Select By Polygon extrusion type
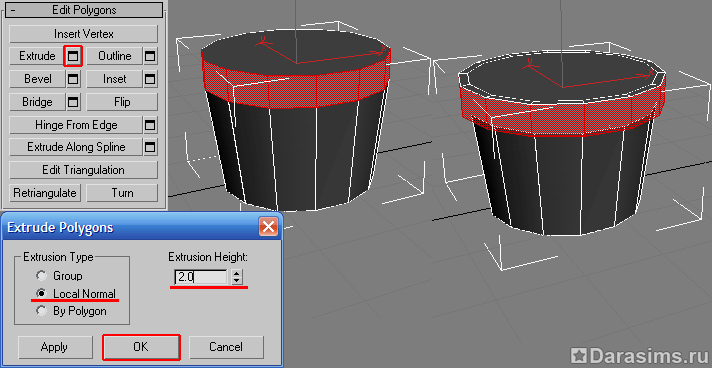The image size is (712, 368). click(x=42, y=311)
